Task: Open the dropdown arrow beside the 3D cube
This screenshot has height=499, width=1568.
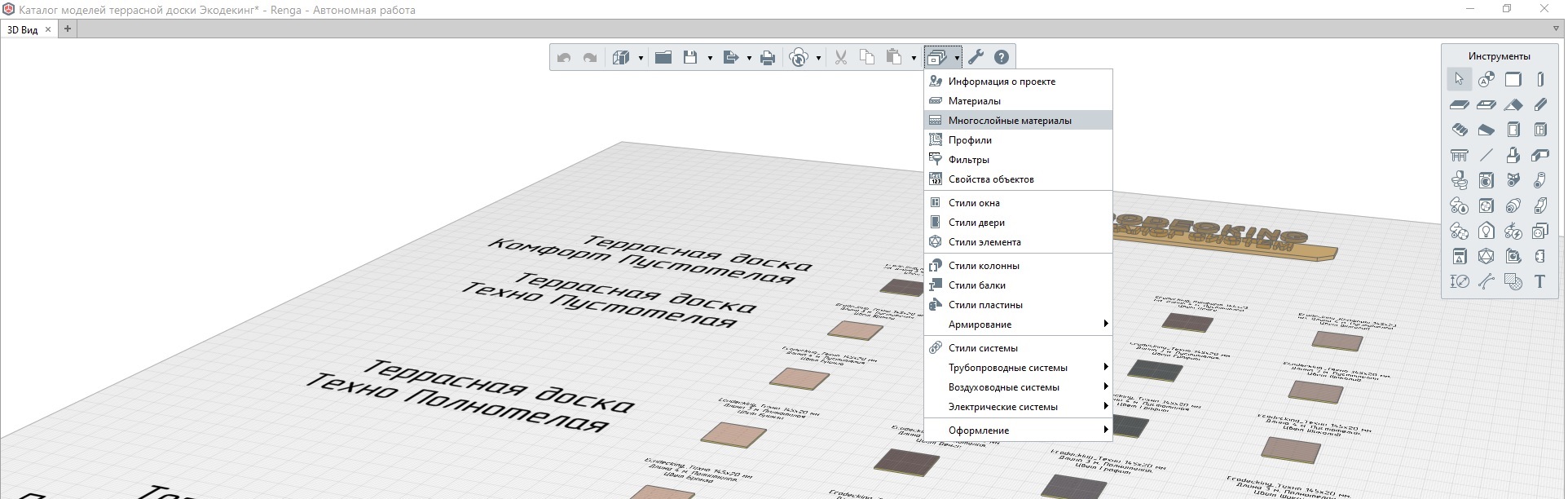Action: pos(641,58)
